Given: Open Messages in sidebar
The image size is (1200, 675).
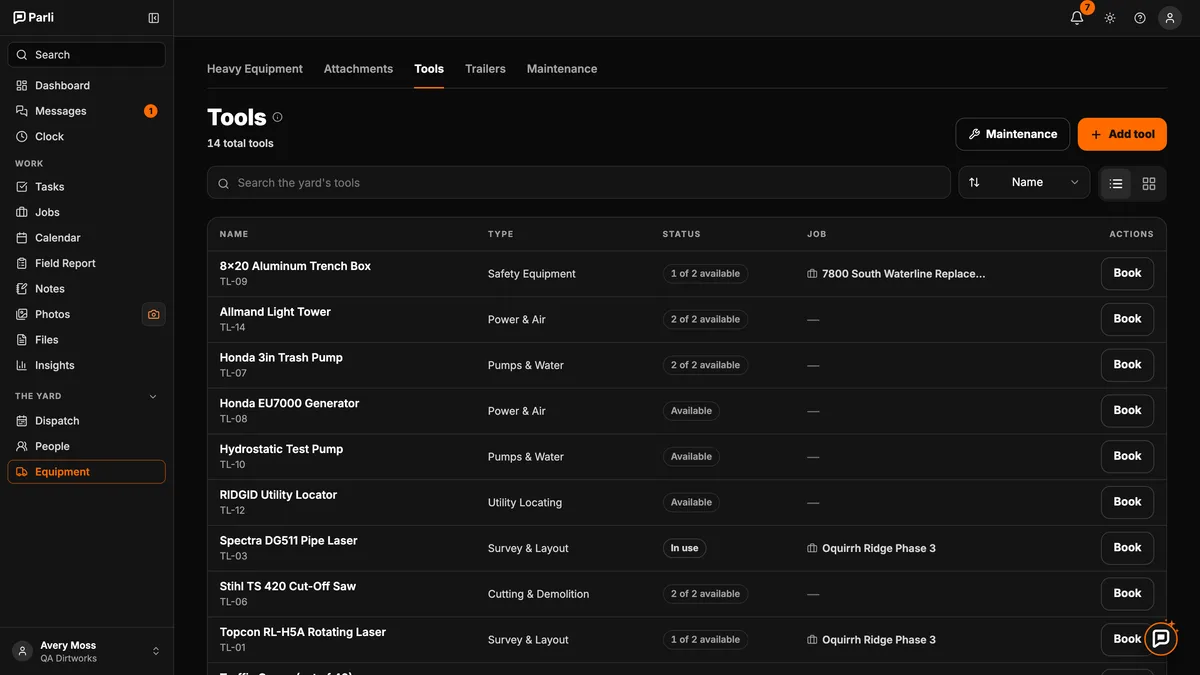Looking at the screenshot, I should point(87,111).
